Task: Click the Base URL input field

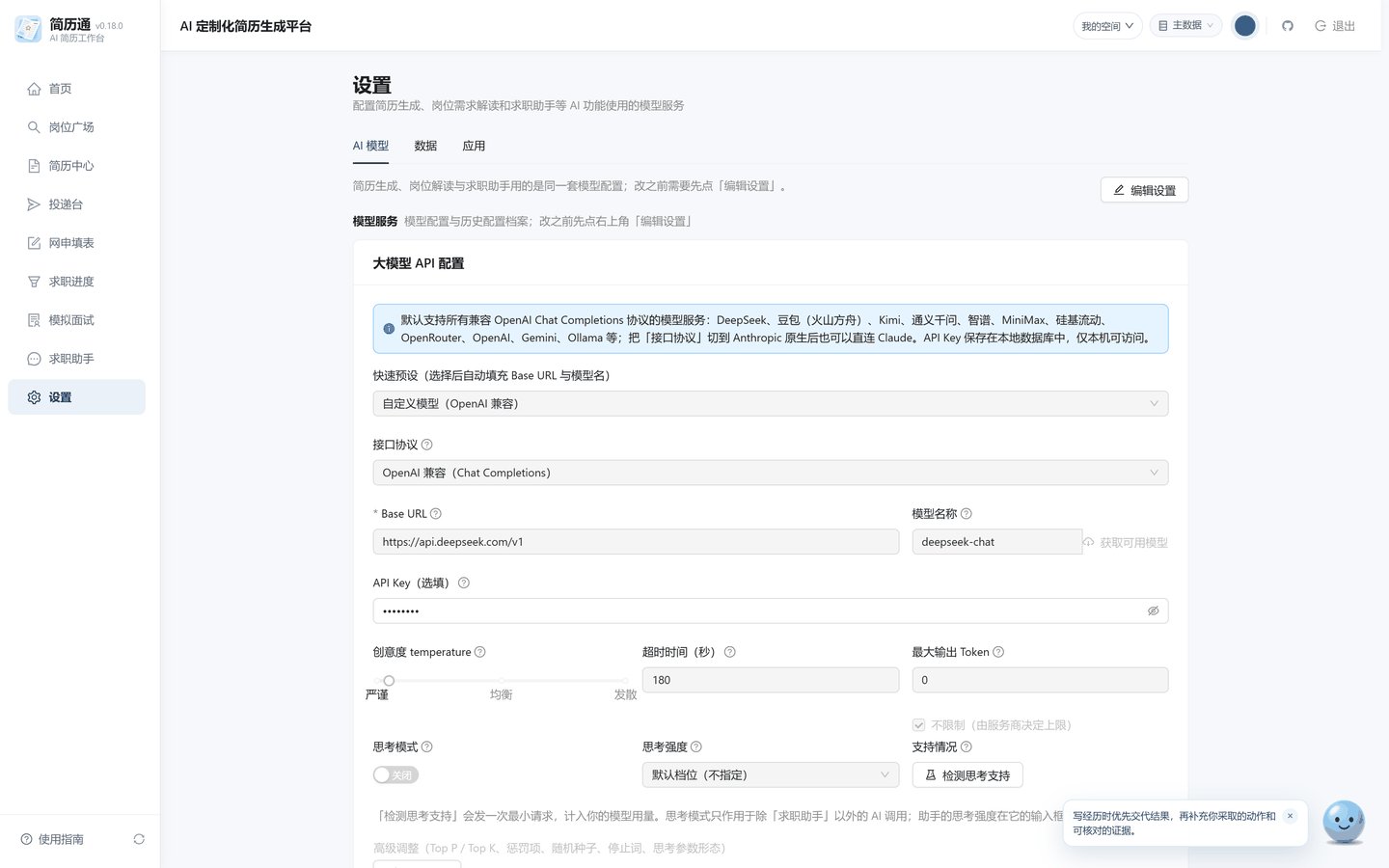Action: click(636, 542)
